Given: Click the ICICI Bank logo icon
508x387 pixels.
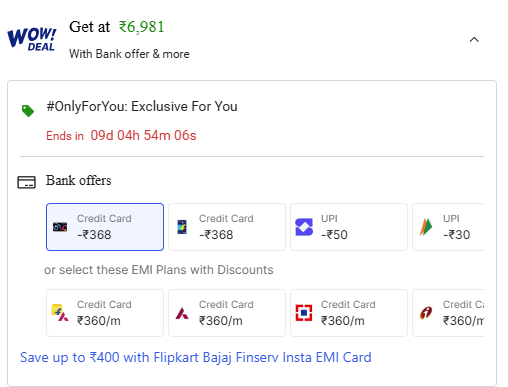Looking at the screenshot, I should (426, 313).
